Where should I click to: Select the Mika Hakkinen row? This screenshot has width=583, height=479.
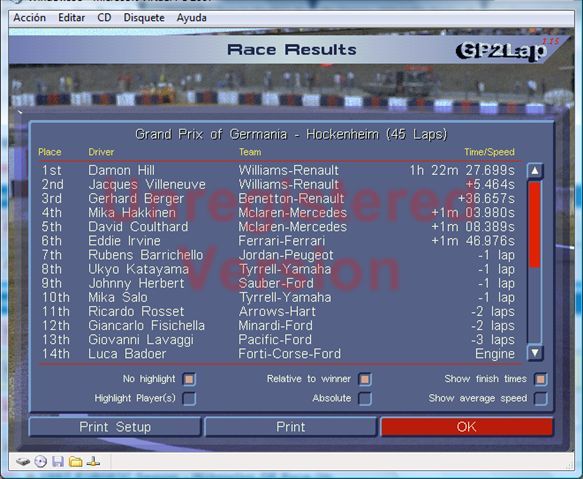tap(278, 213)
